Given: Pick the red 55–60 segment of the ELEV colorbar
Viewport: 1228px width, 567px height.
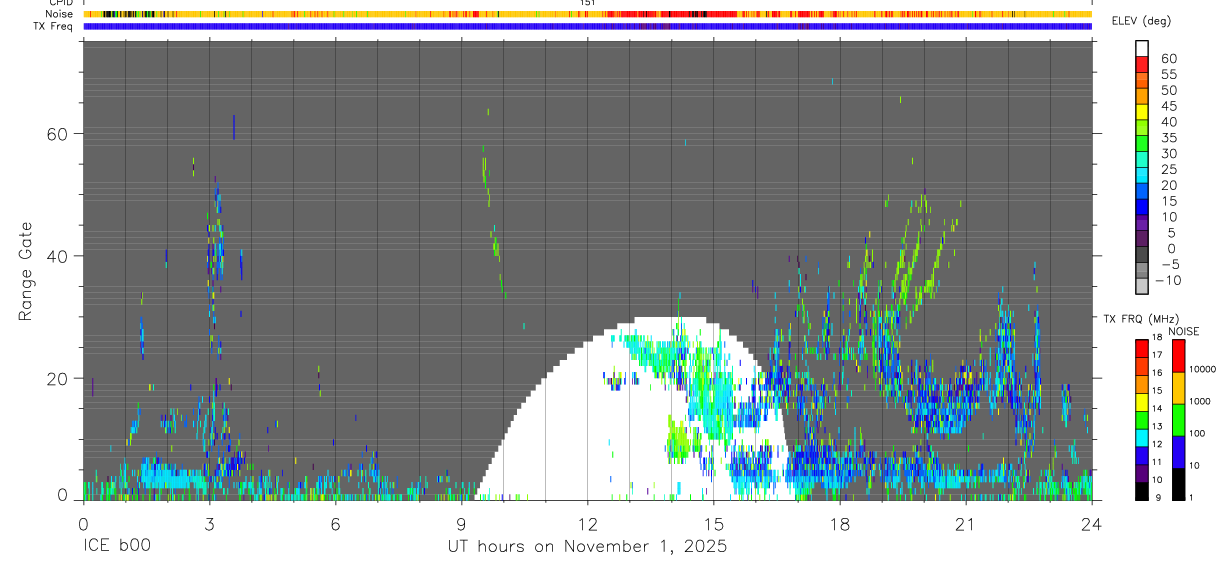Looking at the screenshot, I should point(1142,66).
